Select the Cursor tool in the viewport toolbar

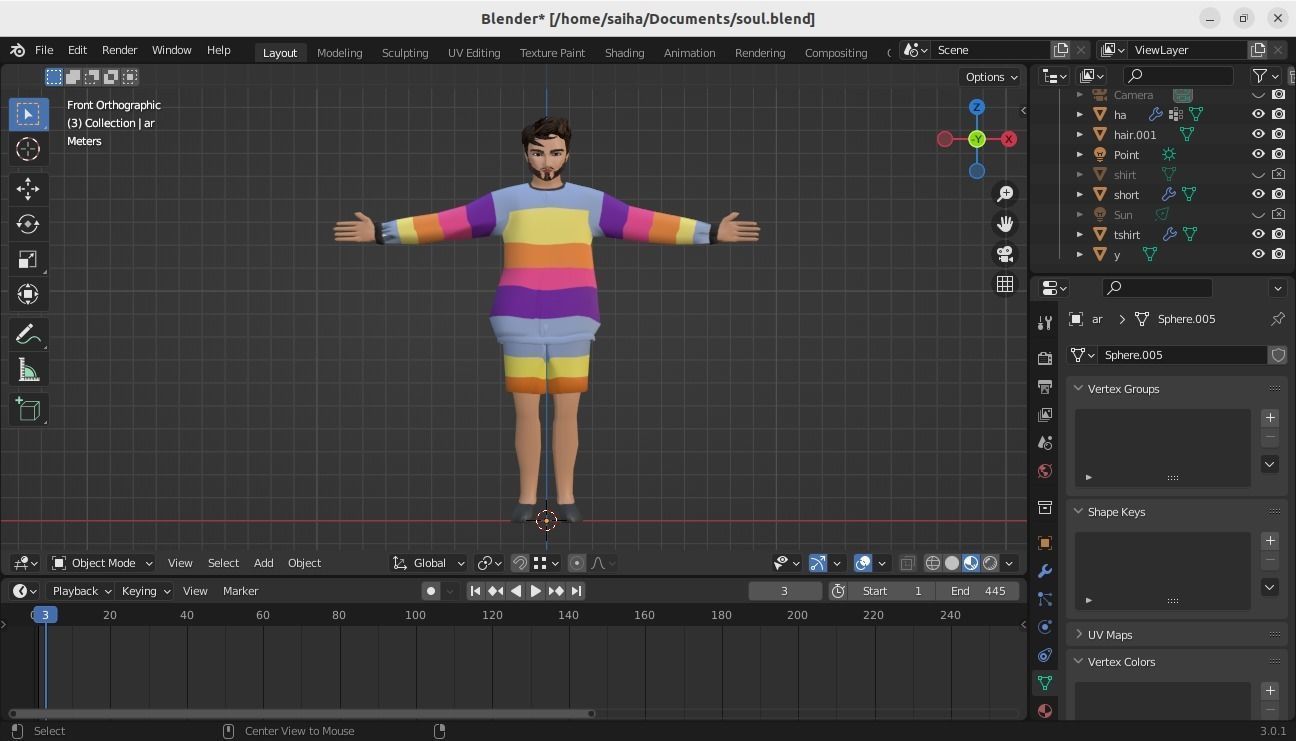coord(28,149)
